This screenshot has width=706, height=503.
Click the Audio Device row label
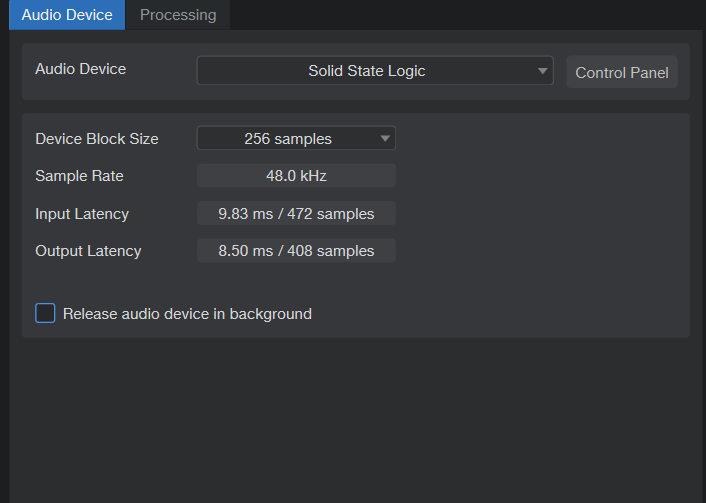pos(81,69)
